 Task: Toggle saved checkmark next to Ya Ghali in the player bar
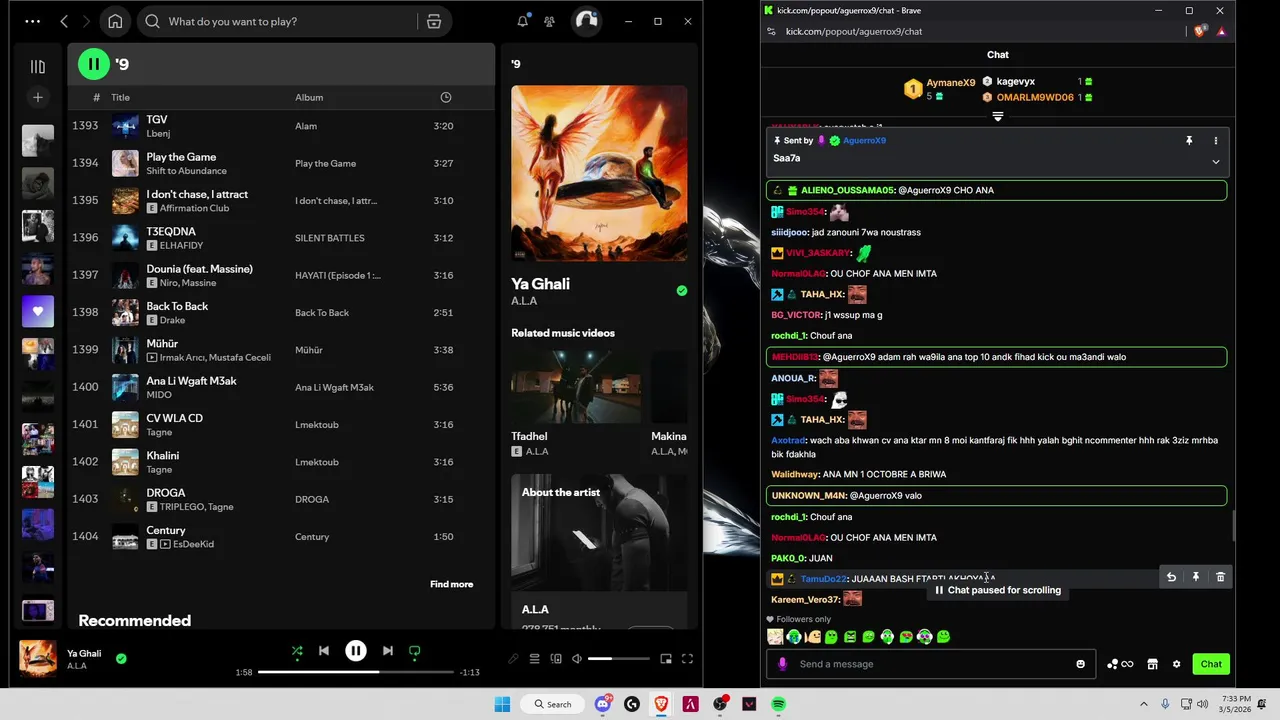pos(121,659)
